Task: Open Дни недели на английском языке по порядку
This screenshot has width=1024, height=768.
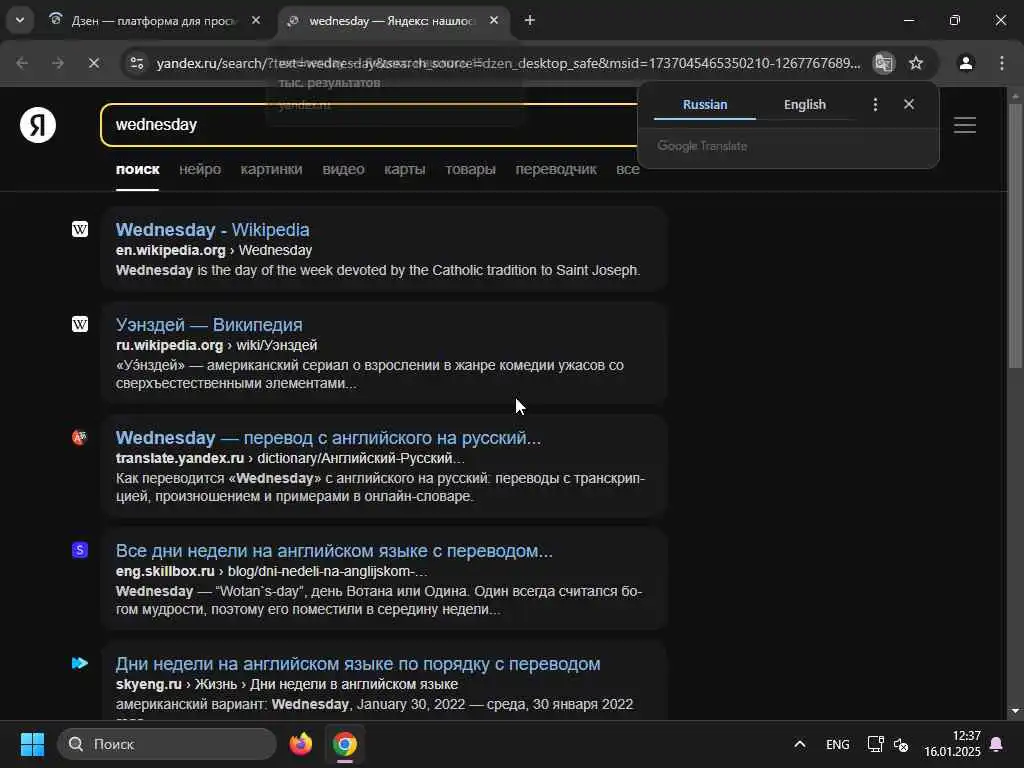Action: pos(358,664)
